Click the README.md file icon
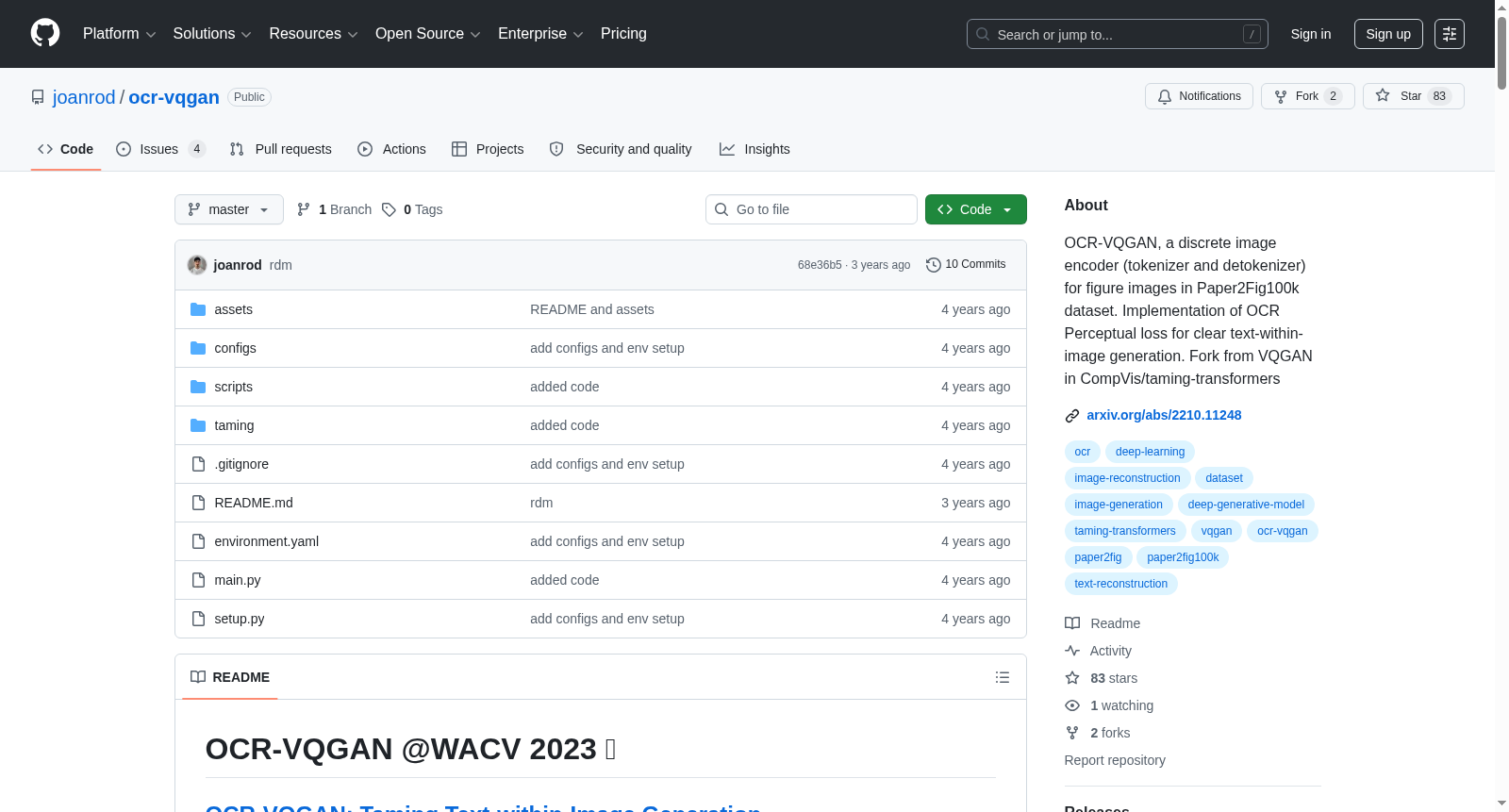 click(198, 503)
